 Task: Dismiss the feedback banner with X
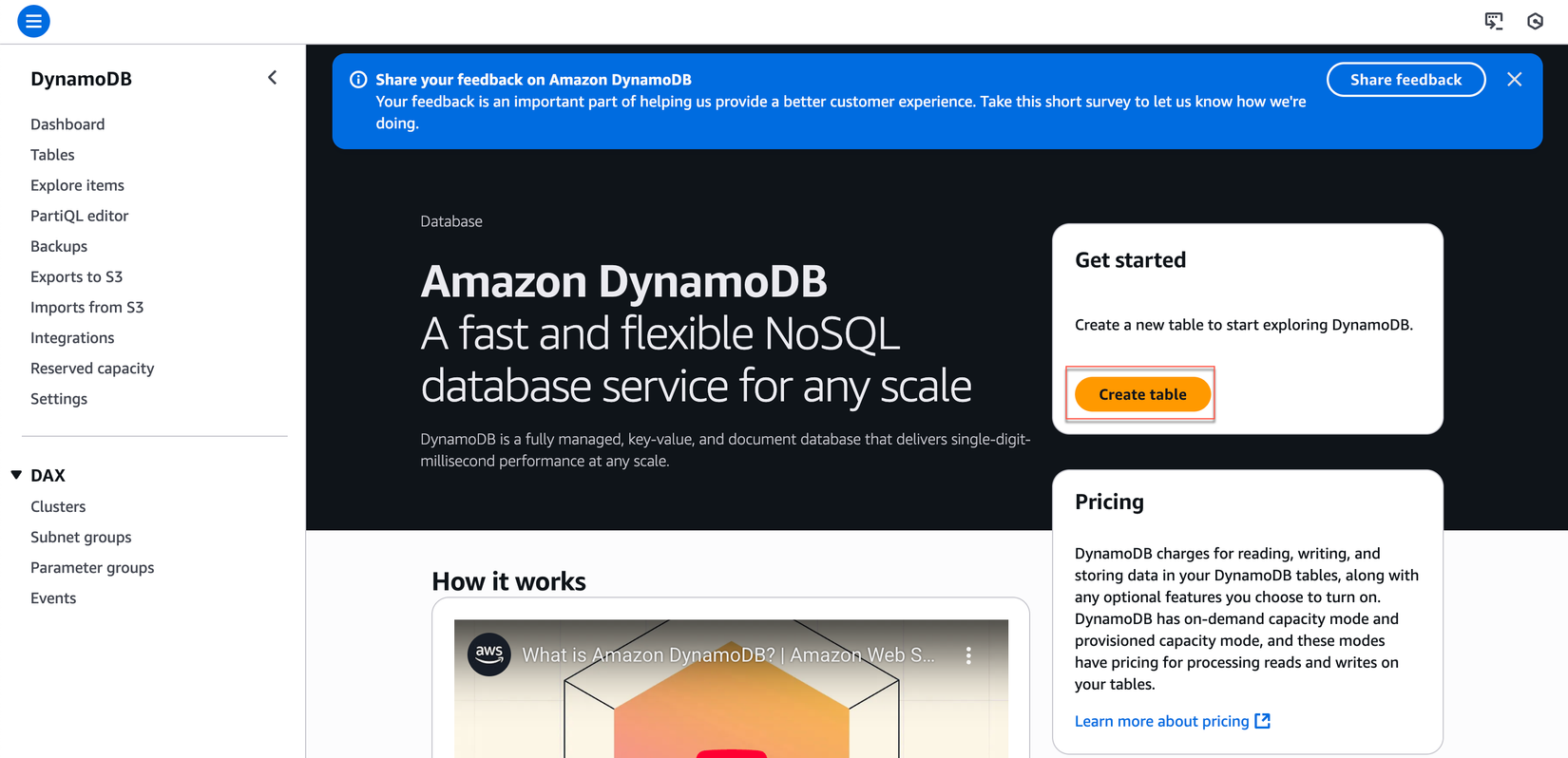(1514, 80)
